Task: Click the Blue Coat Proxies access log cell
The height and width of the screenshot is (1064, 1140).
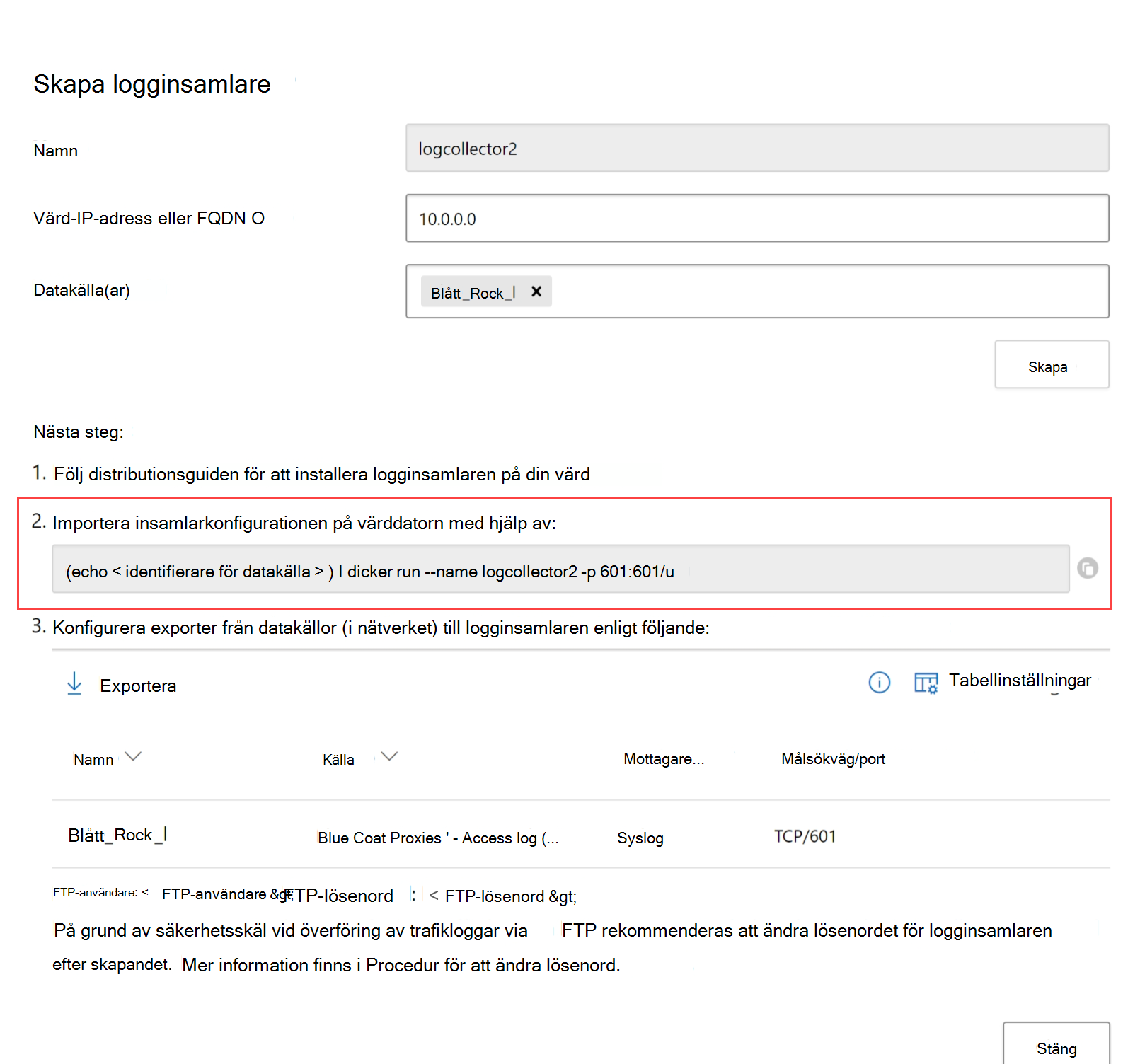Action: click(x=438, y=838)
